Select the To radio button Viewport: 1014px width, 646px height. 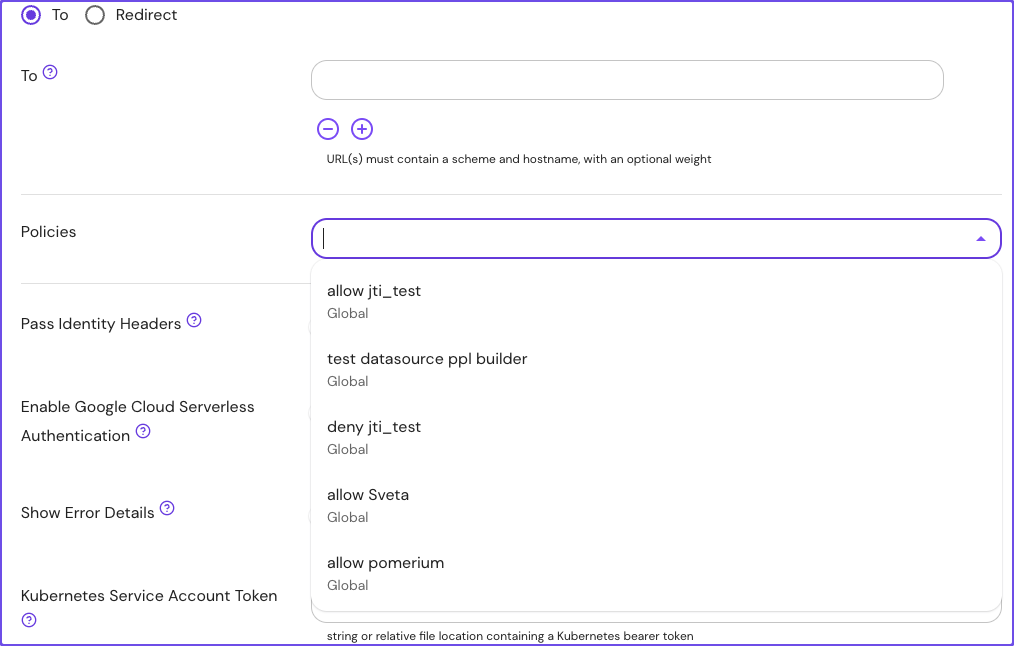coord(32,15)
